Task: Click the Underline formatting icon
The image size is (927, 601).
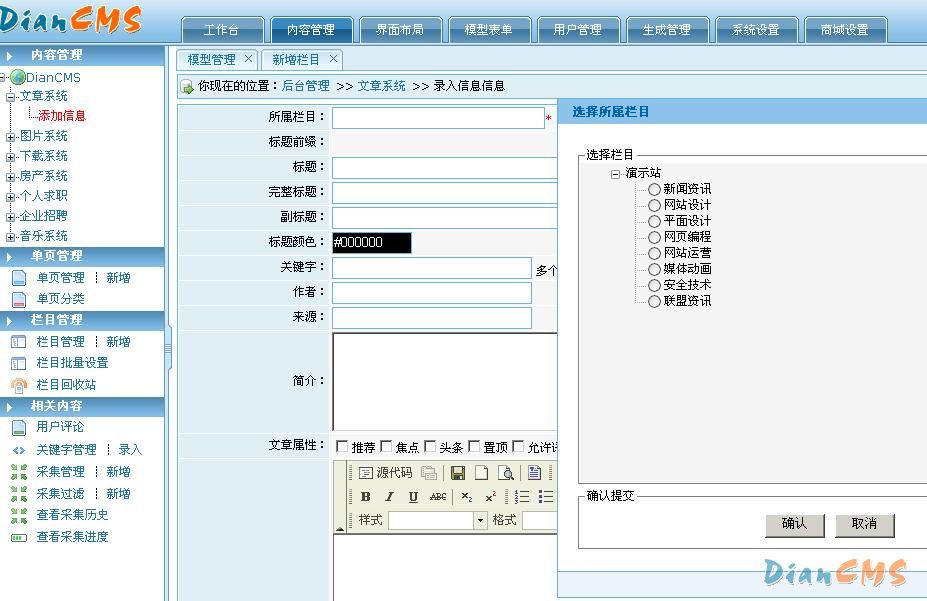Action: point(413,497)
